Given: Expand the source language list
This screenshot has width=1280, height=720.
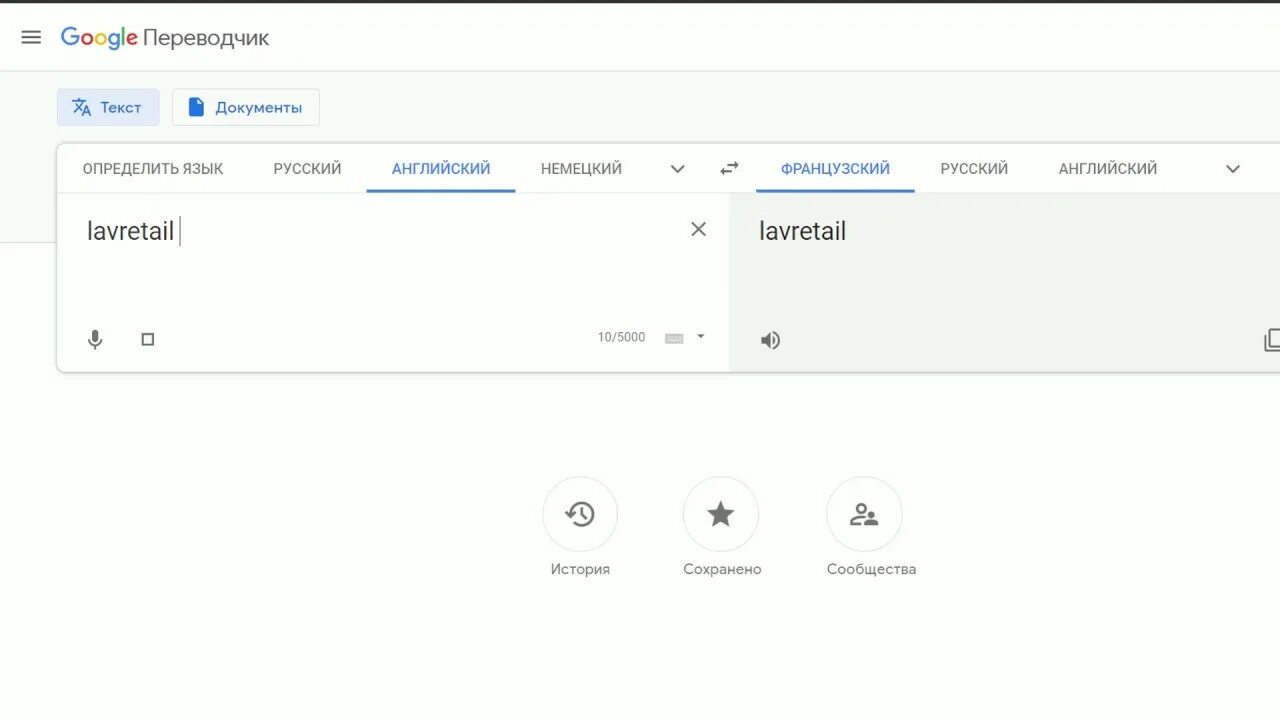Looking at the screenshot, I should coord(677,168).
